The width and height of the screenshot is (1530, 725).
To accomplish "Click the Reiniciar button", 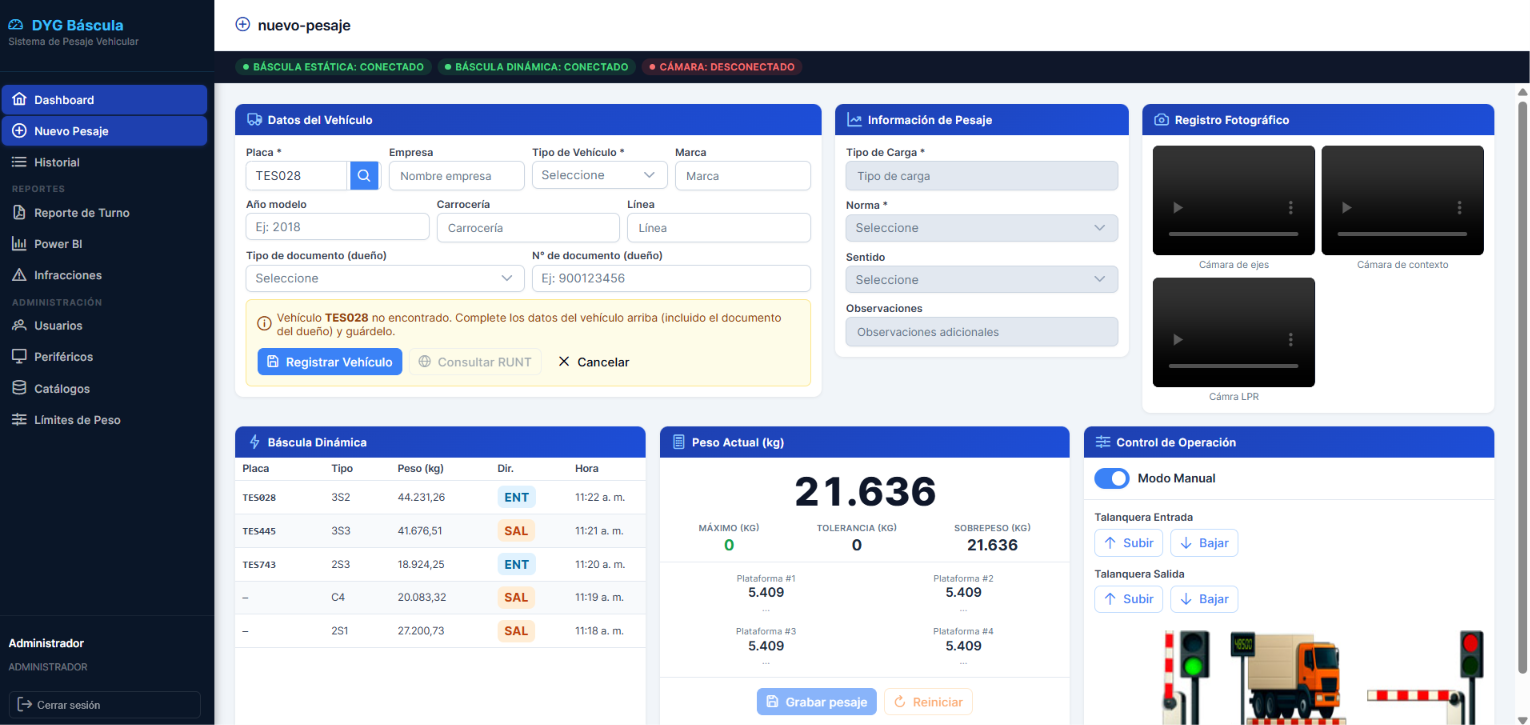I will 928,702.
